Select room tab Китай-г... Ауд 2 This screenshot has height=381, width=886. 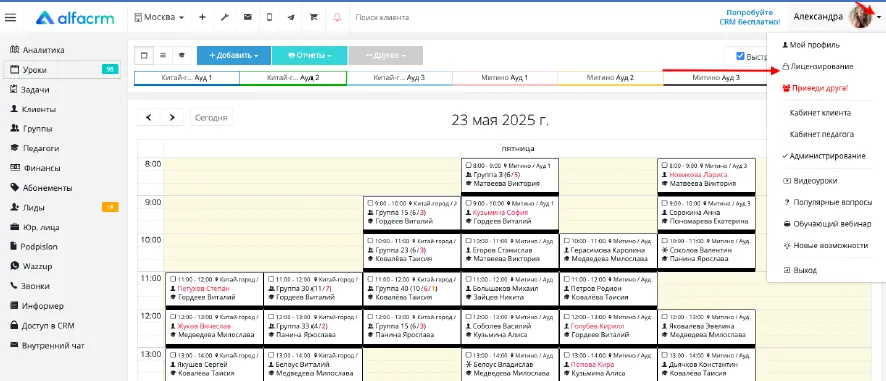click(x=293, y=77)
